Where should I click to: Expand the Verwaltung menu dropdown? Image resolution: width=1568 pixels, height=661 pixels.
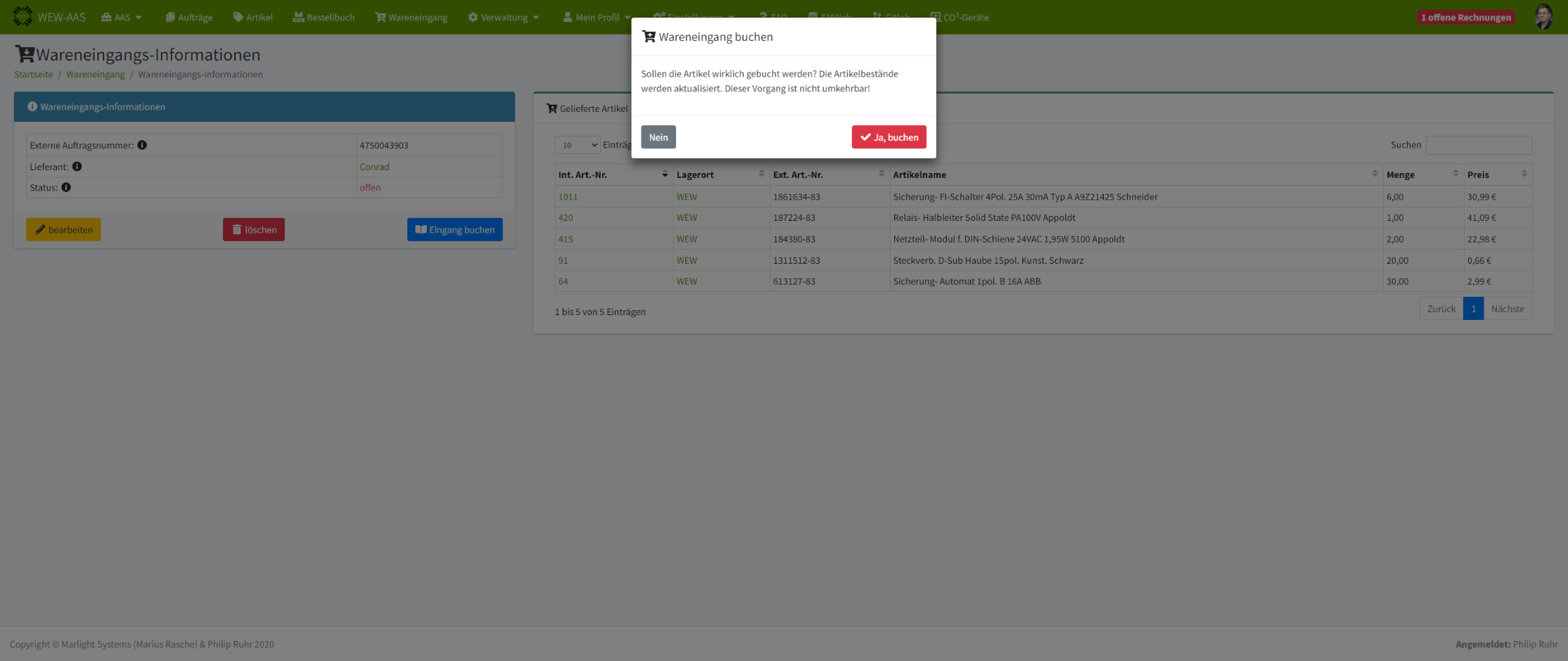[504, 18]
